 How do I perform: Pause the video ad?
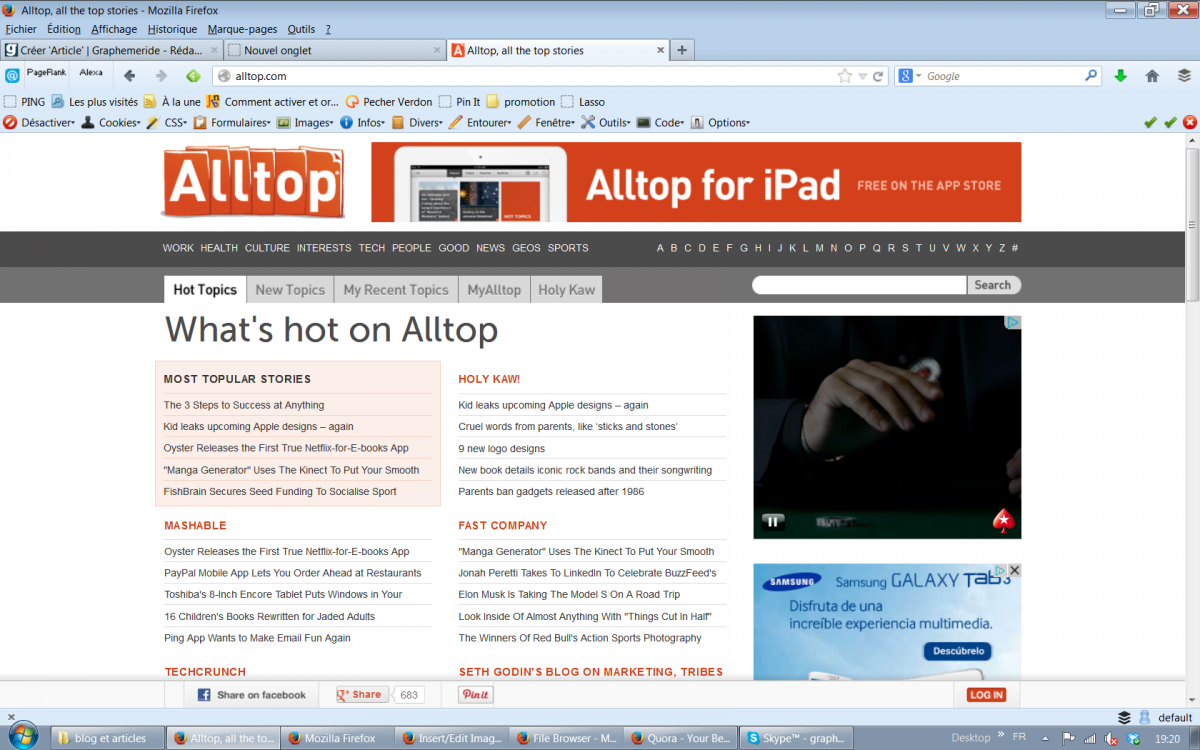pyautogui.click(x=772, y=521)
